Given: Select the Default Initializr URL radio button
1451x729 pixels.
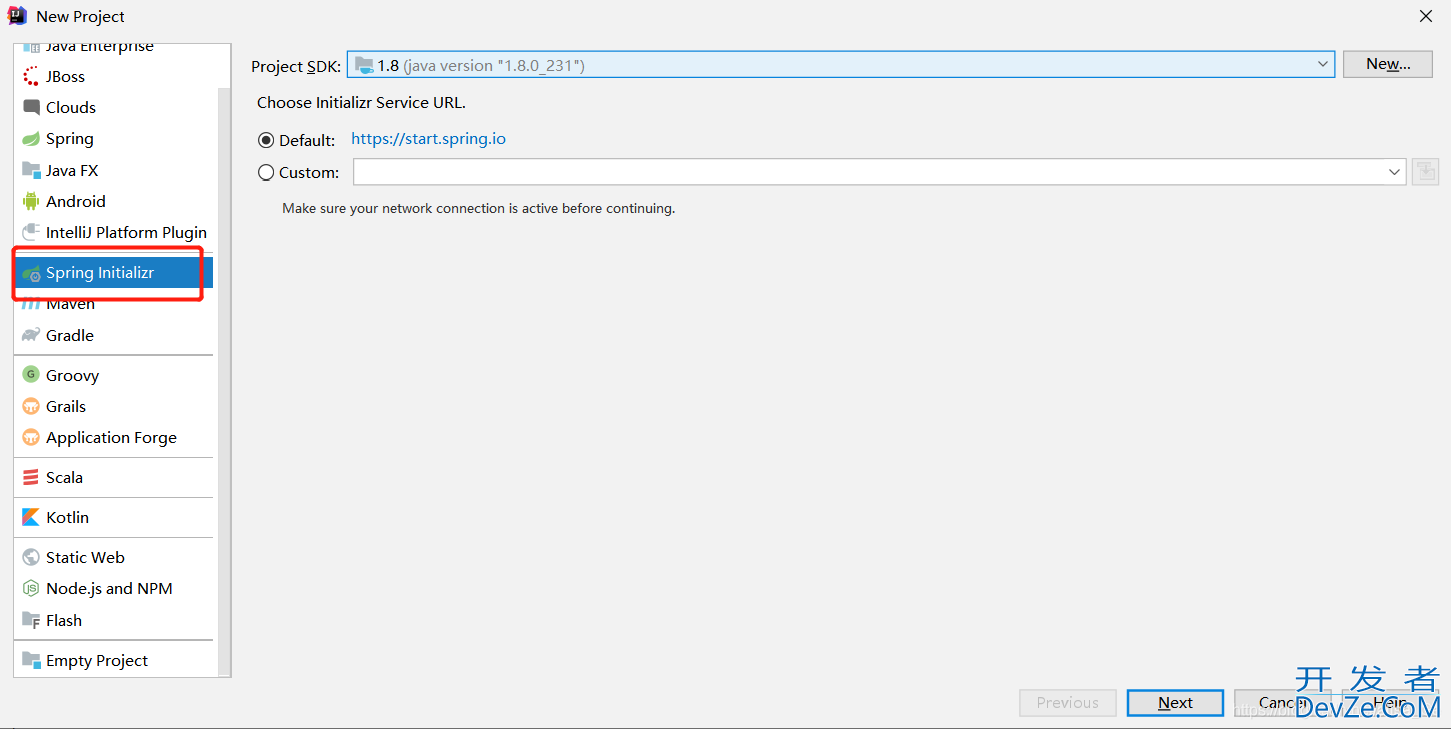Looking at the screenshot, I should 266,141.
